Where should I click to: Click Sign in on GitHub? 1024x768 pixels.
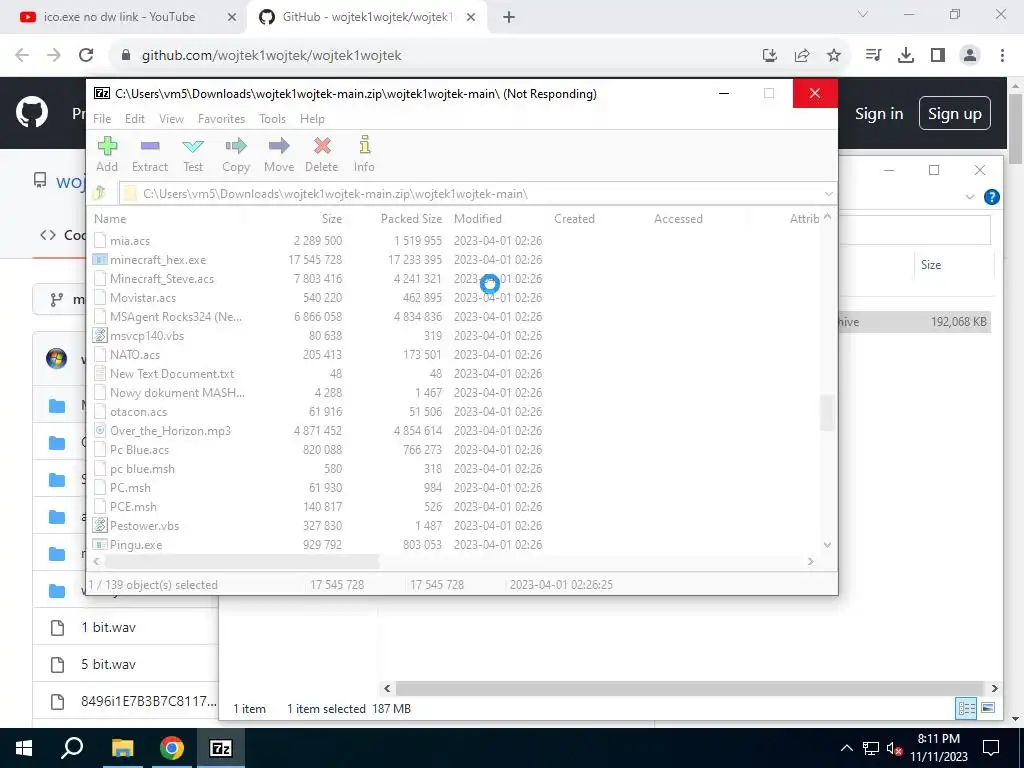879,114
